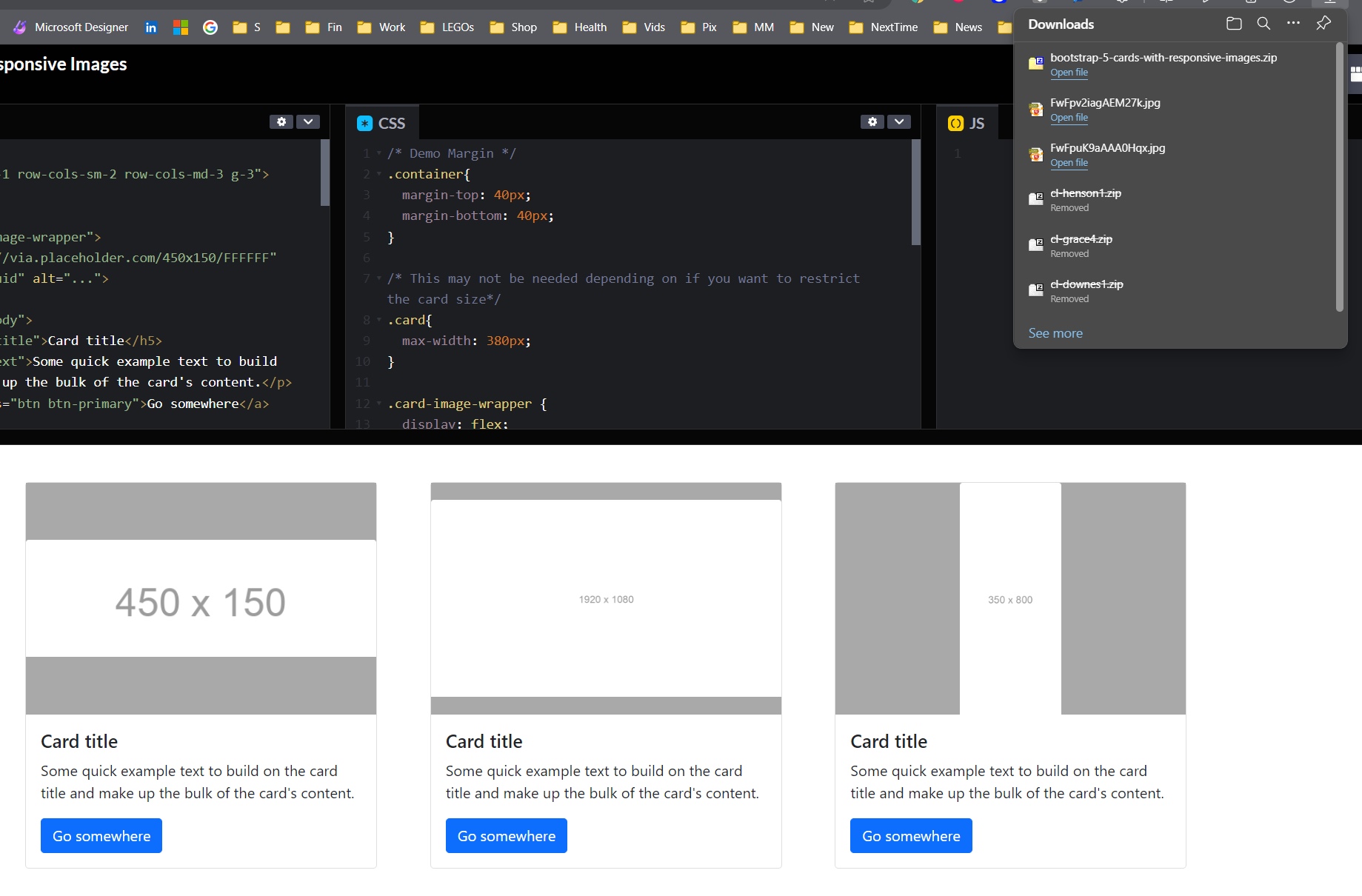The width and height of the screenshot is (1362, 896).
Task: Open the LinkedIn bookmark icon
Action: pos(151,27)
